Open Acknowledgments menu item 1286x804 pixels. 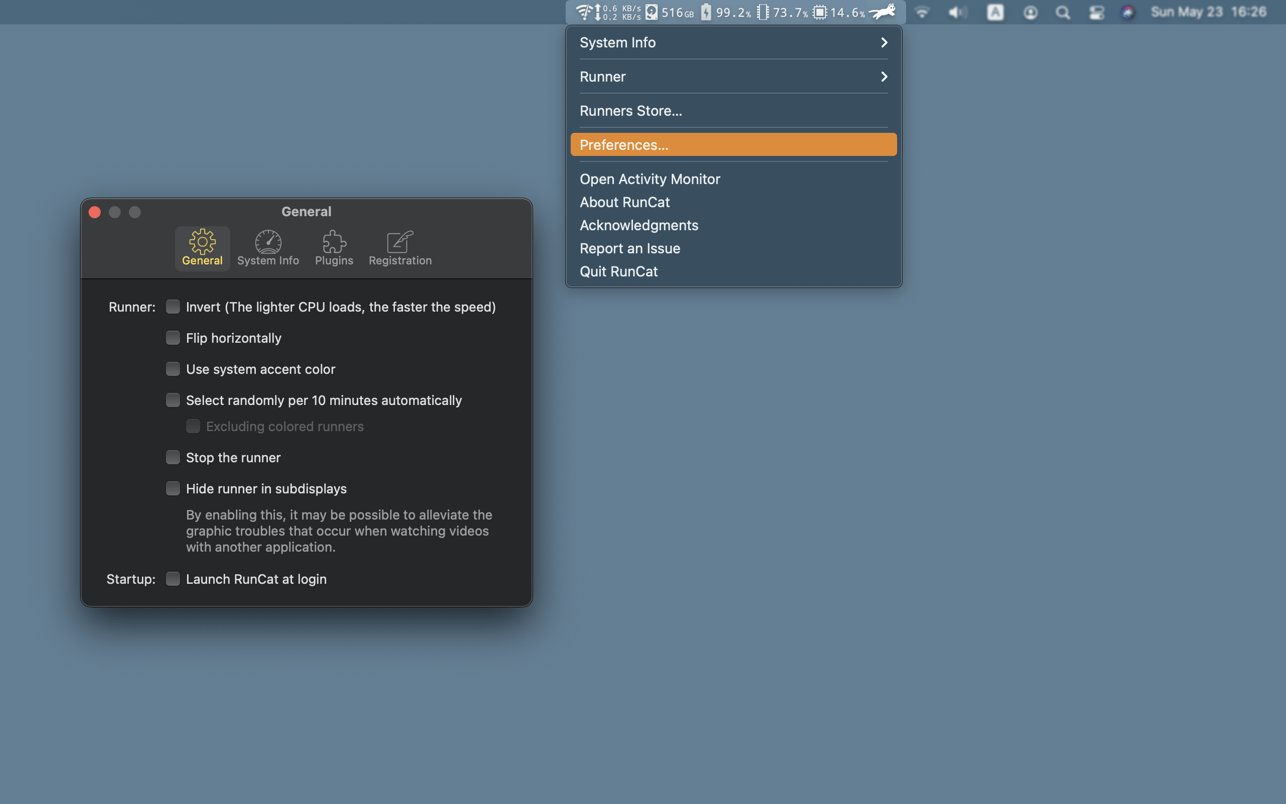[x=734, y=225]
